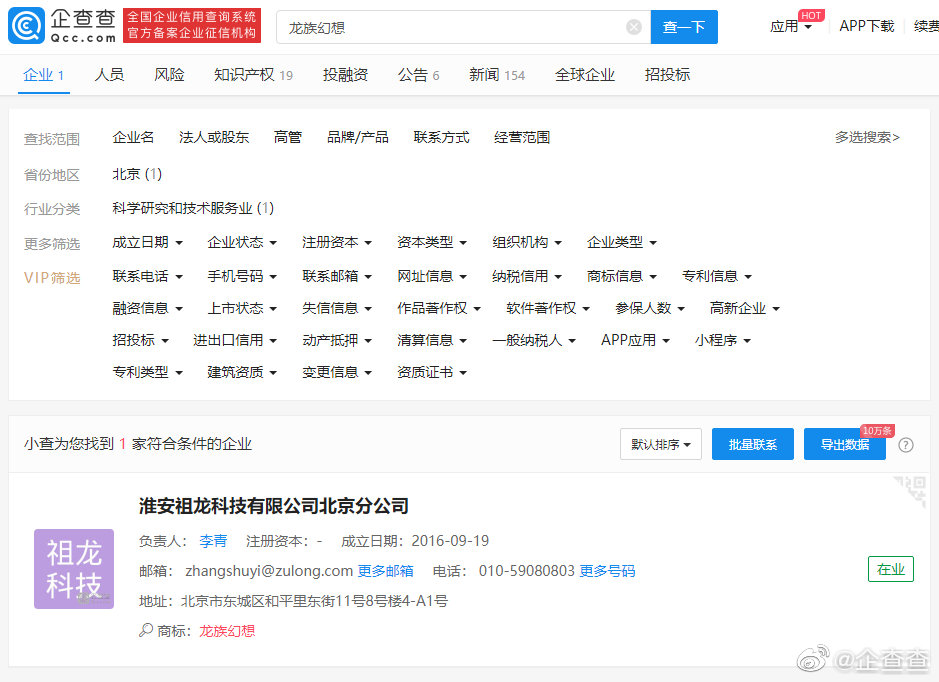Filter by region 北京 (1)
Image resolution: width=939 pixels, height=682 pixels.
(x=137, y=174)
